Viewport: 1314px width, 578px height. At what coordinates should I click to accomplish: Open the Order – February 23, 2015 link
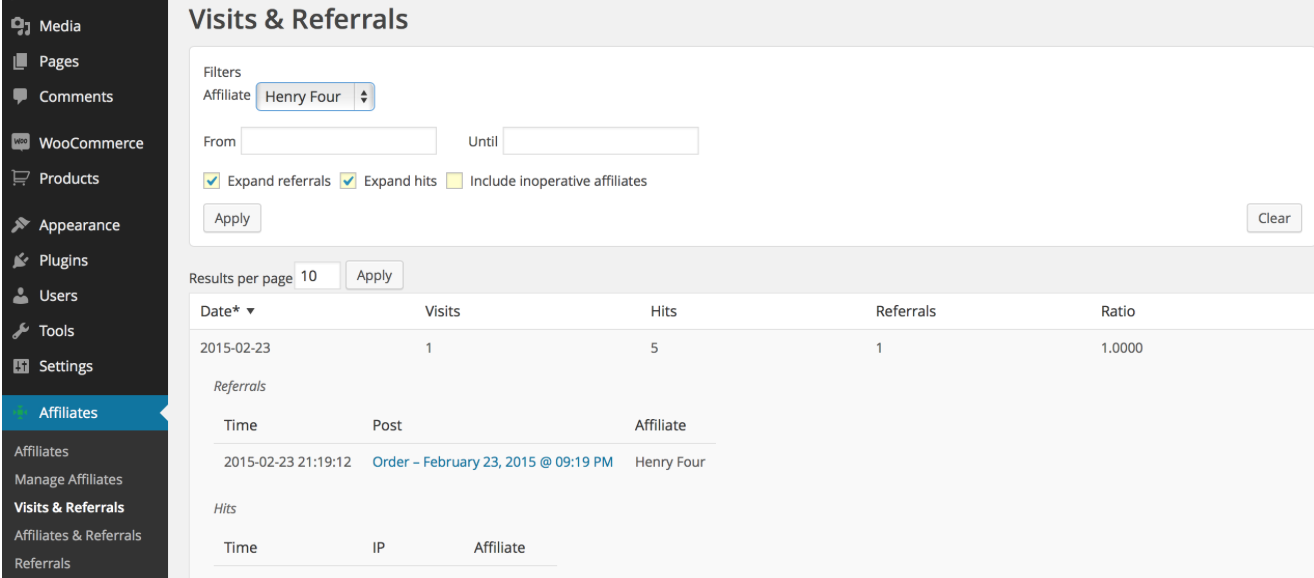point(493,462)
